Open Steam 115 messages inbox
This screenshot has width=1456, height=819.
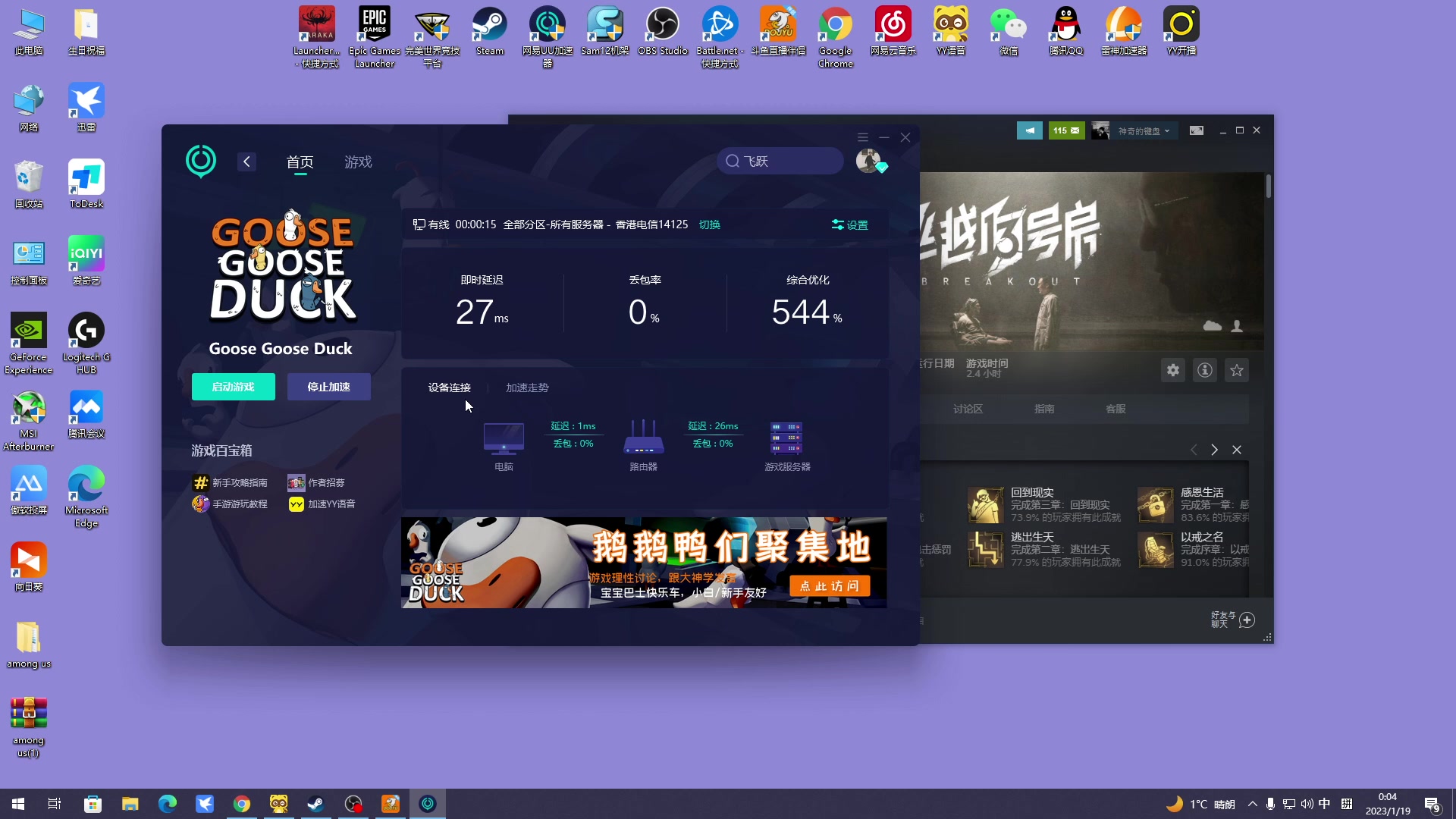pos(1066,130)
